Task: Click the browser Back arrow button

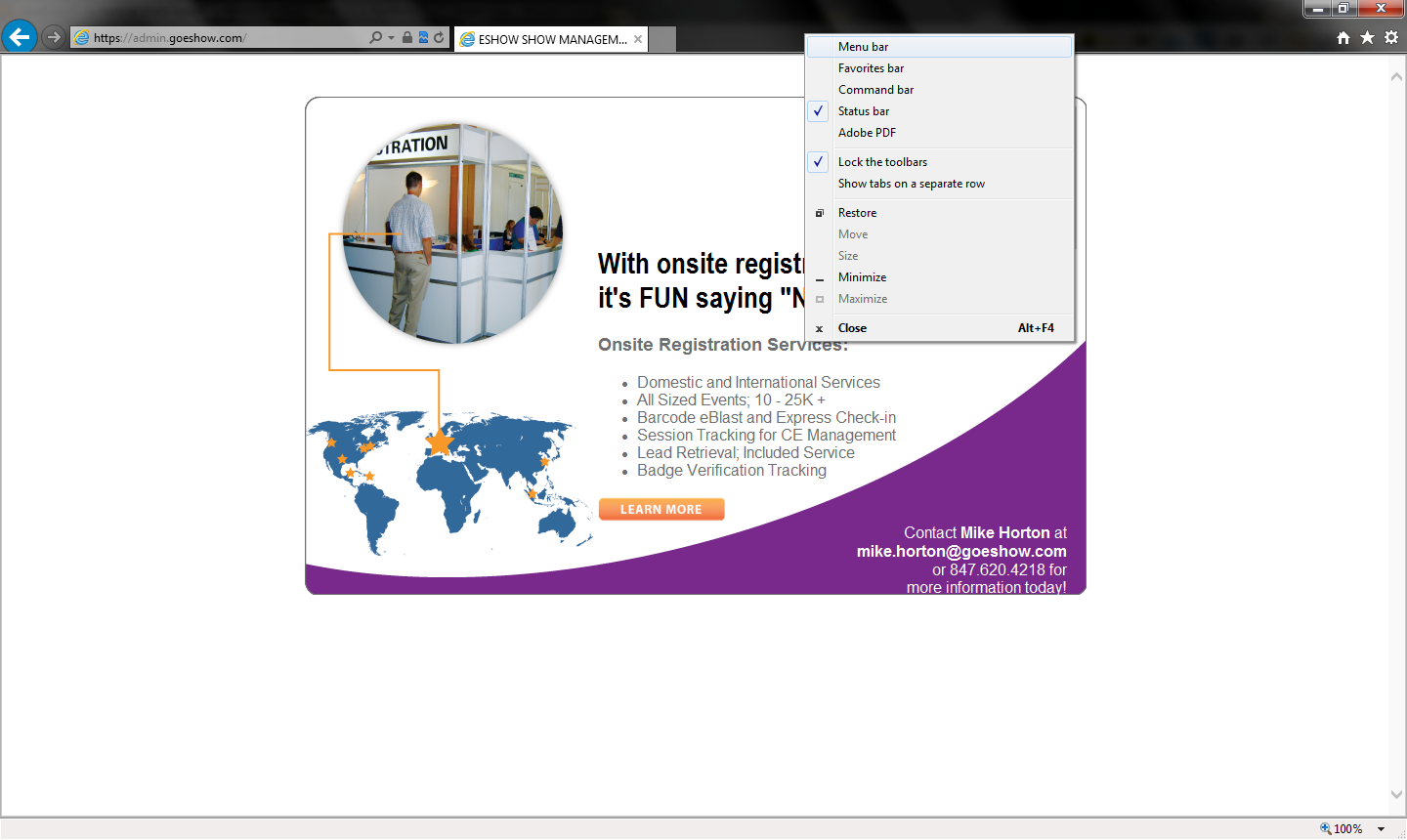Action: [x=19, y=37]
